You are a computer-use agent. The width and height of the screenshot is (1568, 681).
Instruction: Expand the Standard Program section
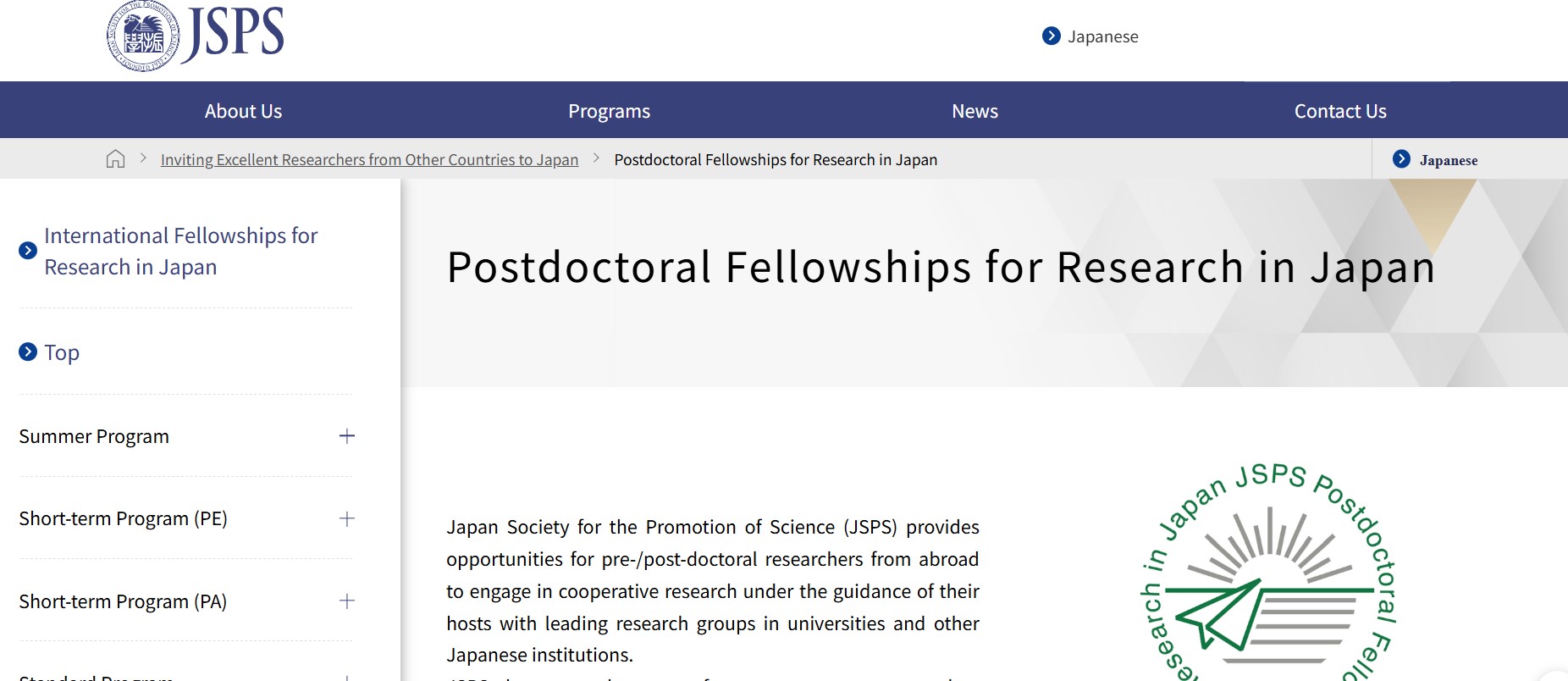(x=346, y=677)
